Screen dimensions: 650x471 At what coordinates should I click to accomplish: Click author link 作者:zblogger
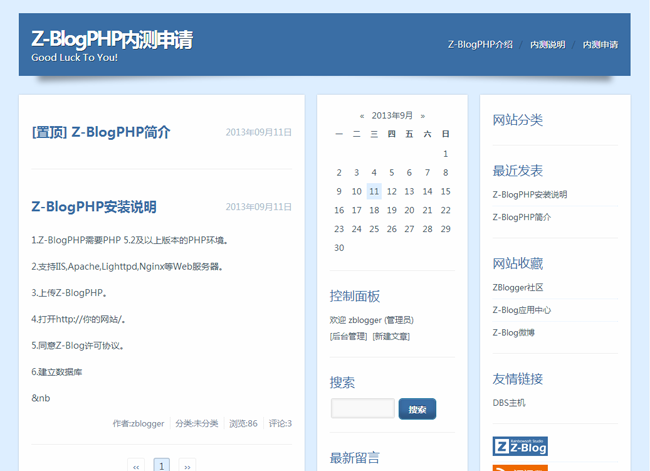click(138, 424)
